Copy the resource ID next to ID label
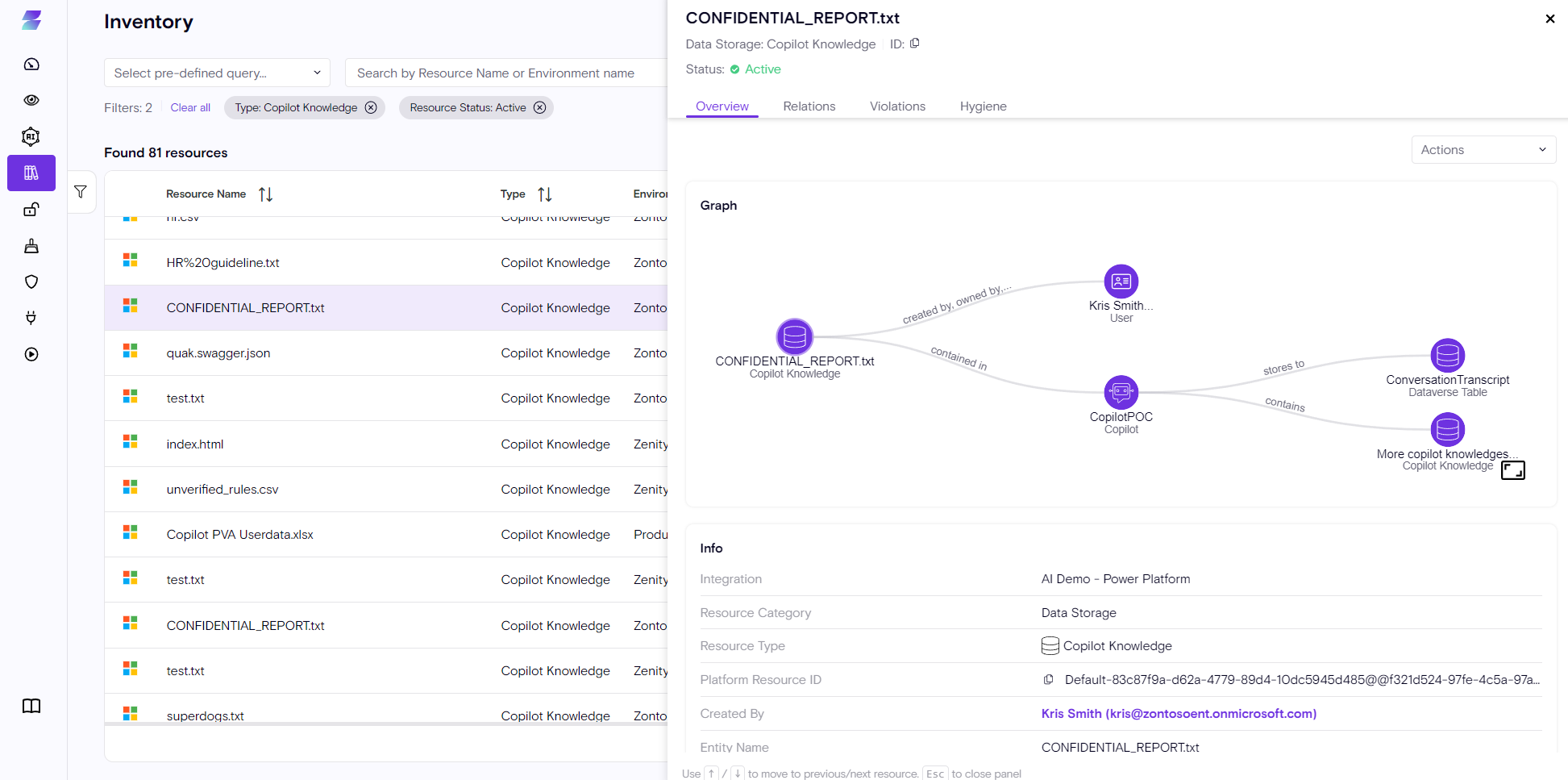This screenshot has height=780, width=1568. pos(915,44)
